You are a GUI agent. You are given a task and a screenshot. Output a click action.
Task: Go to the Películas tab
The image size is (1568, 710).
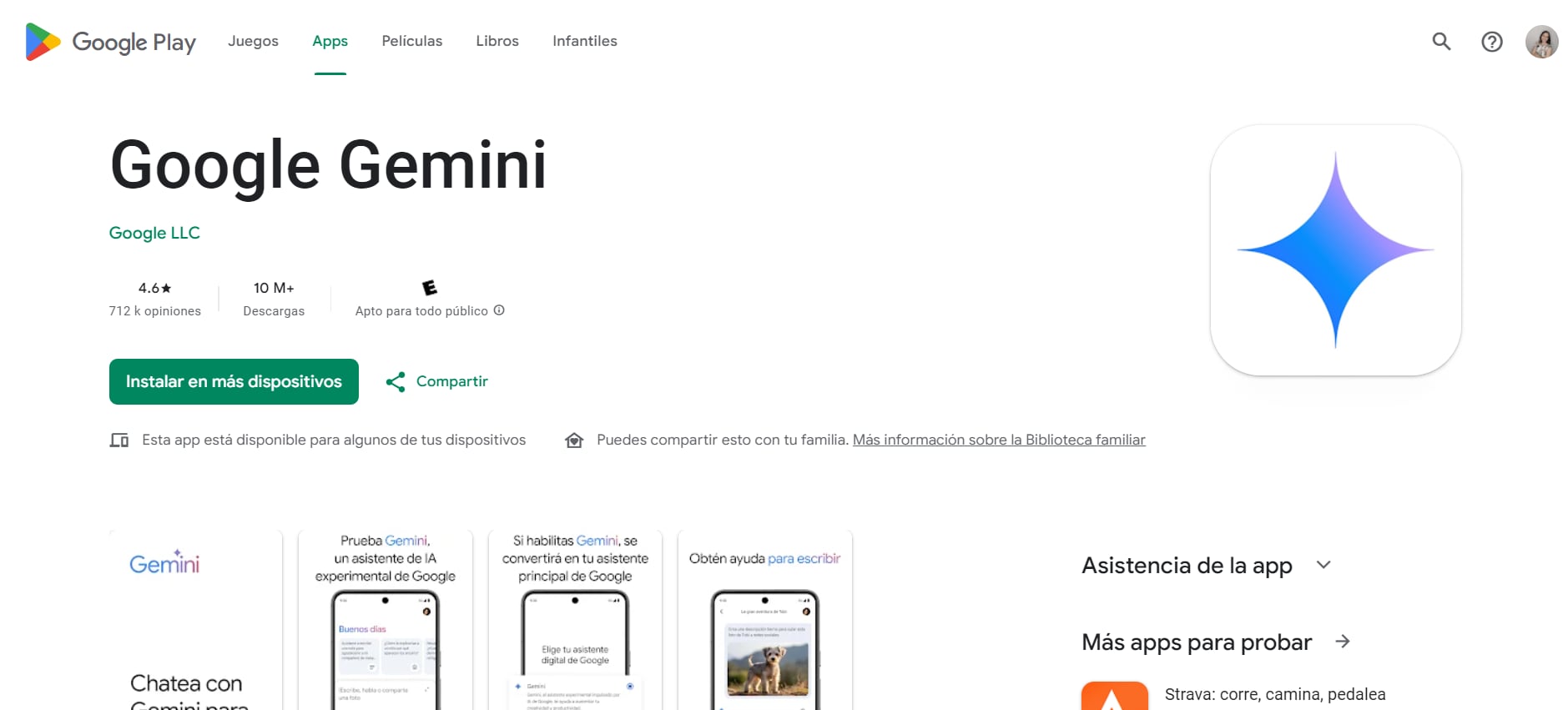coord(411,41)
